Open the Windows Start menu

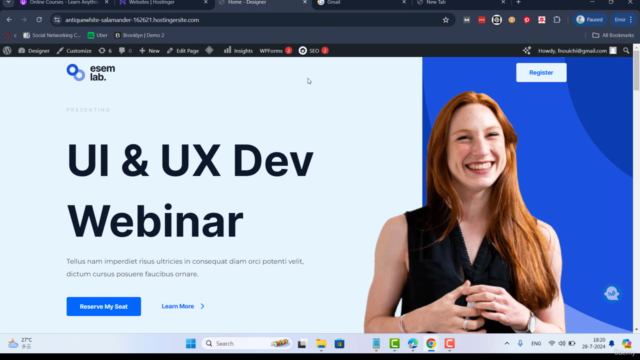[x=191, y=344]
